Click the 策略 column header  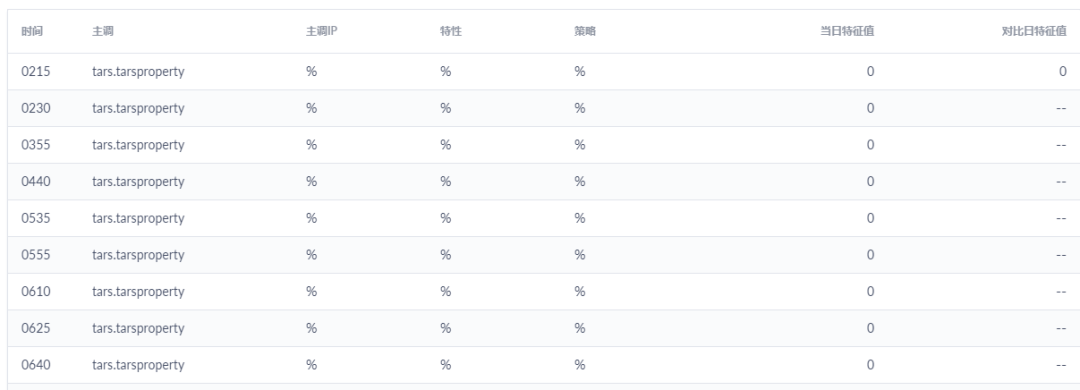585,31
